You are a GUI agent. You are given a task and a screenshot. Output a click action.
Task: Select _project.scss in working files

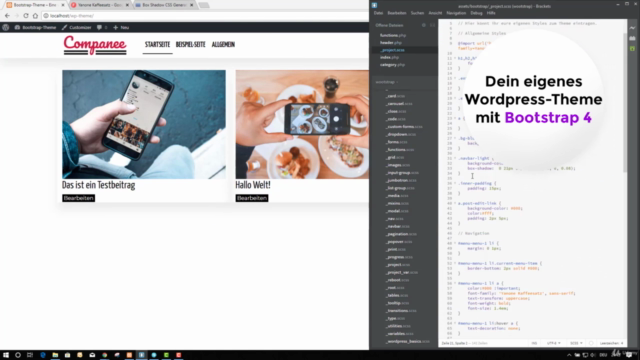tap(393, 50)
